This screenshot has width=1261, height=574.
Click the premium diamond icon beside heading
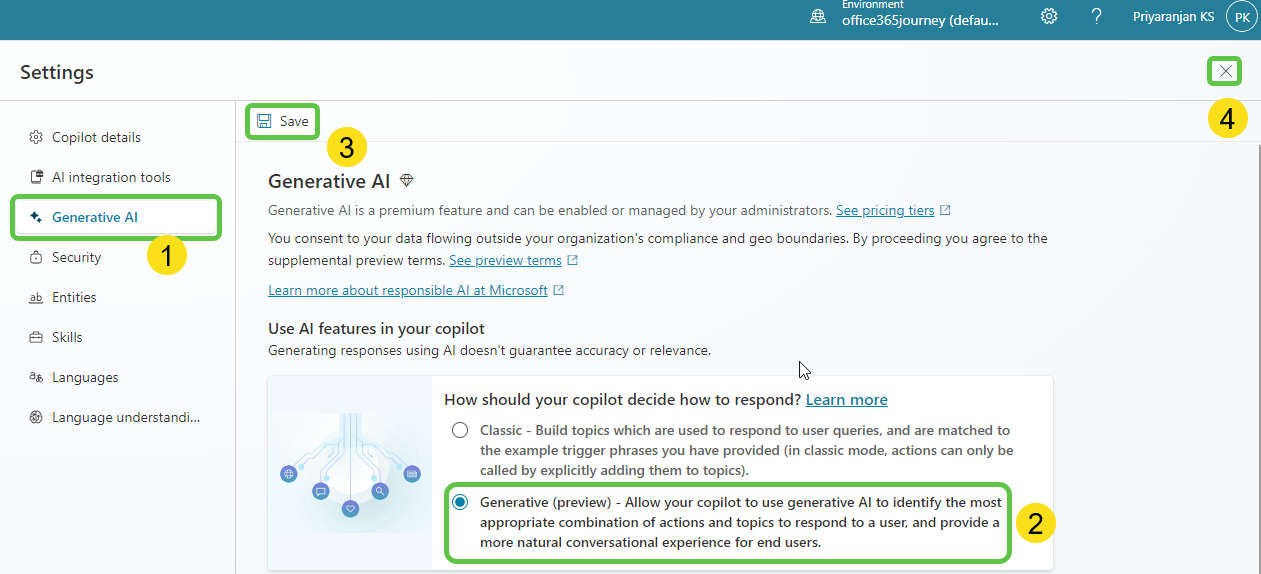point(406,180)
